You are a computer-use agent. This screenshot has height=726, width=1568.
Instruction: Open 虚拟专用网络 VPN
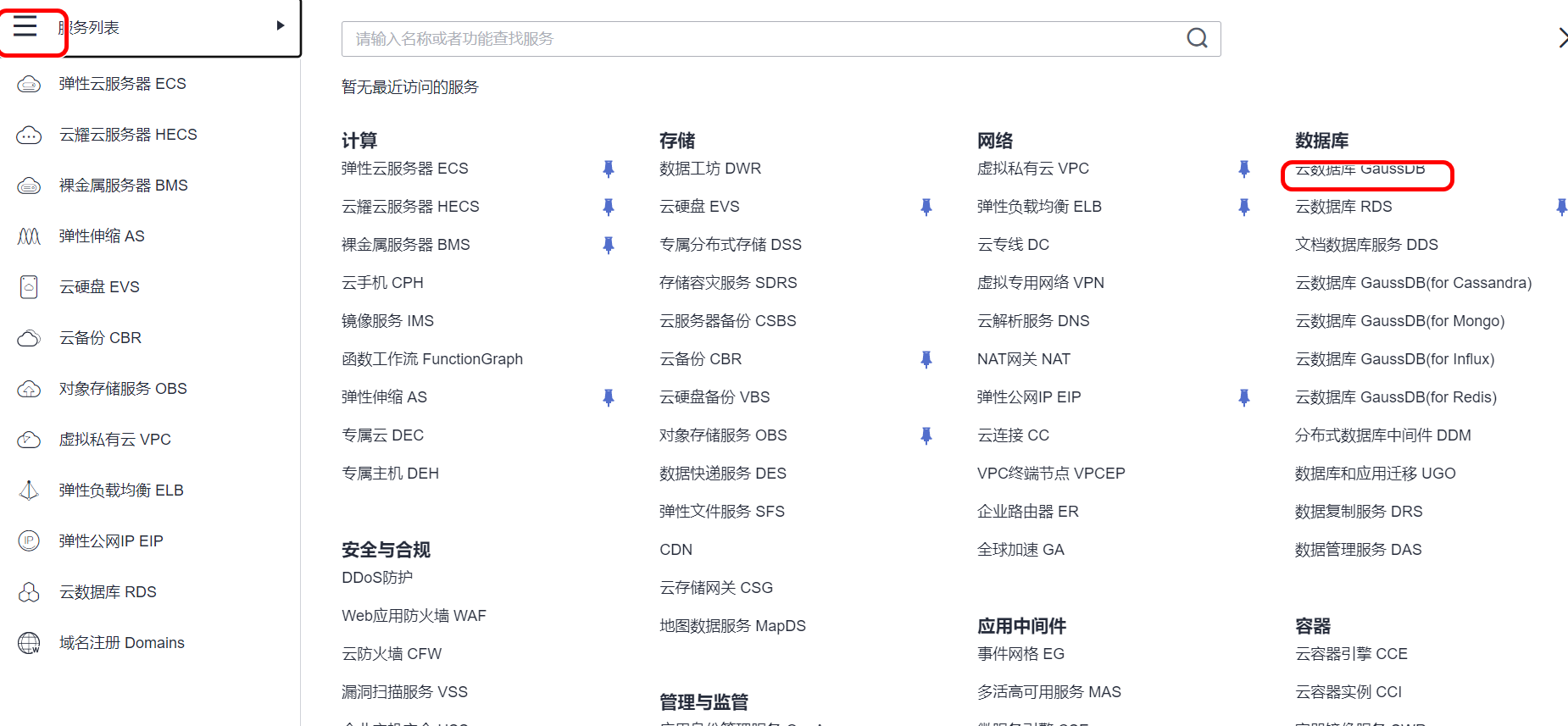point(1041,283)
